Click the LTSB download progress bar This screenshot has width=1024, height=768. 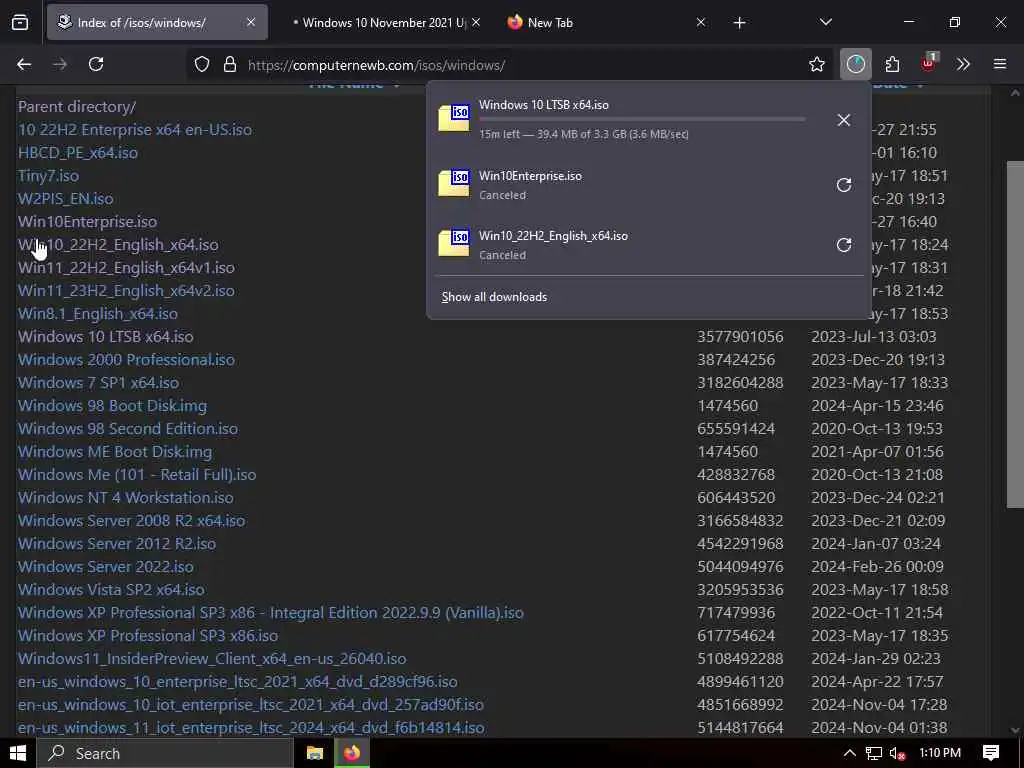642,120
